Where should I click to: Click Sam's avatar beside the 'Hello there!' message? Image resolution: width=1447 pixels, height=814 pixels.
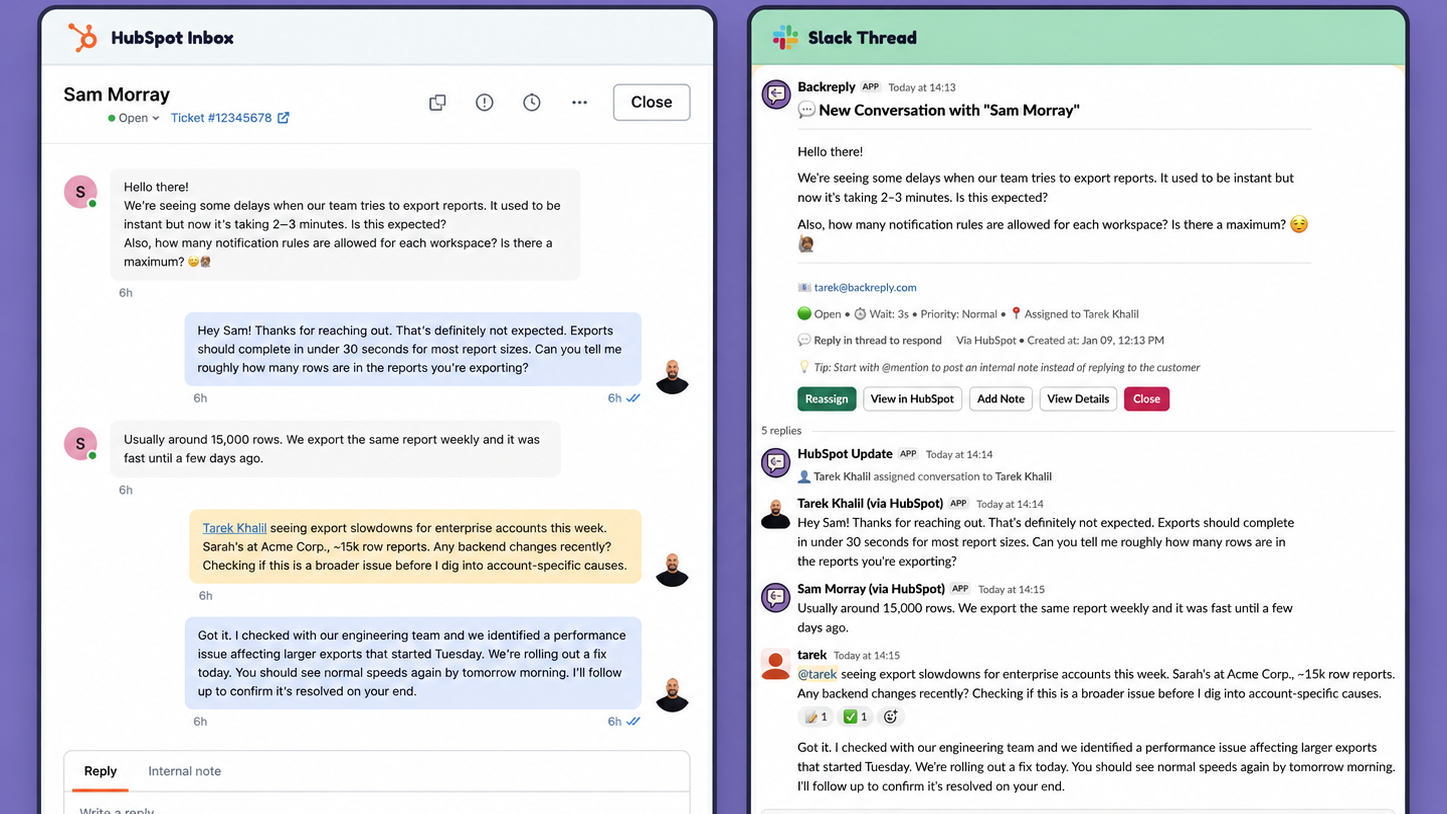tap(80, 192)
